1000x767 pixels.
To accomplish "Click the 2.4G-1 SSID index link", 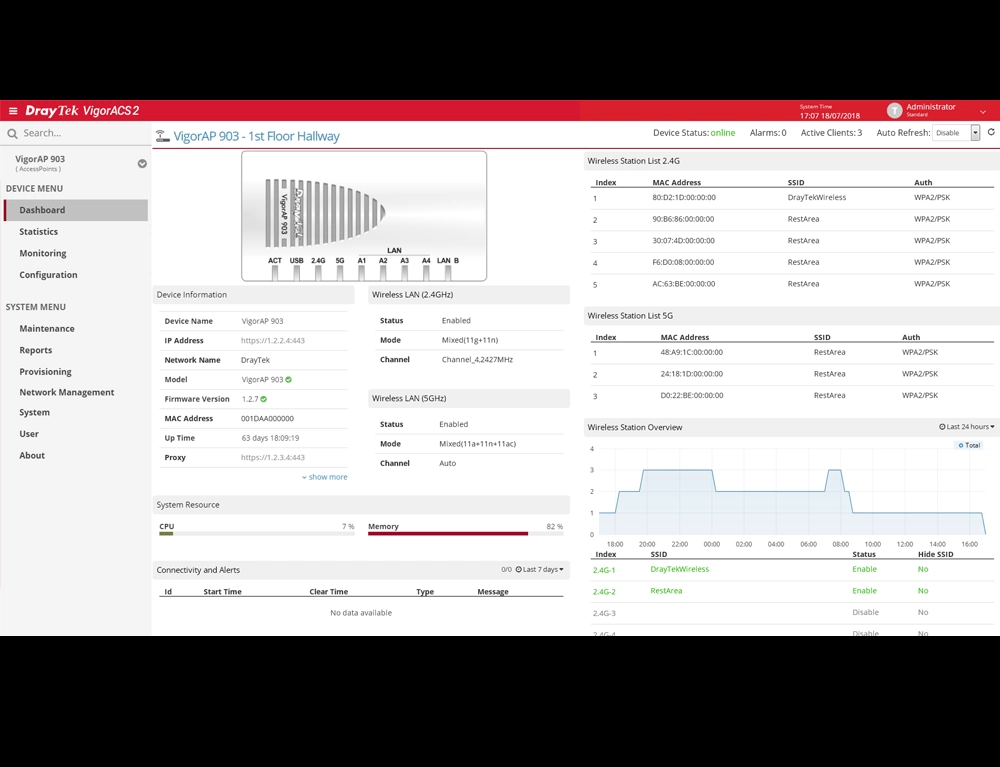I will click(604, 570).
